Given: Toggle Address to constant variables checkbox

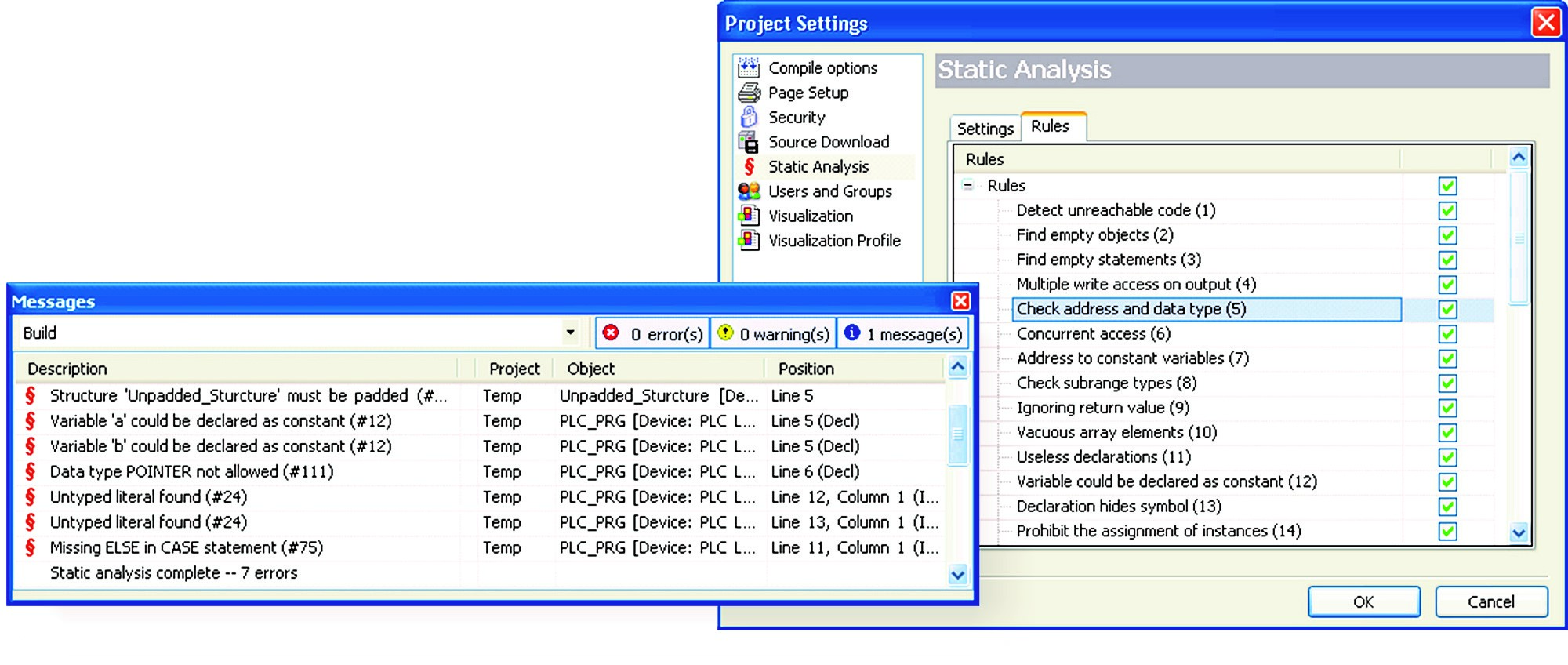Looking at the screenshot, I should coord(1447,358).
